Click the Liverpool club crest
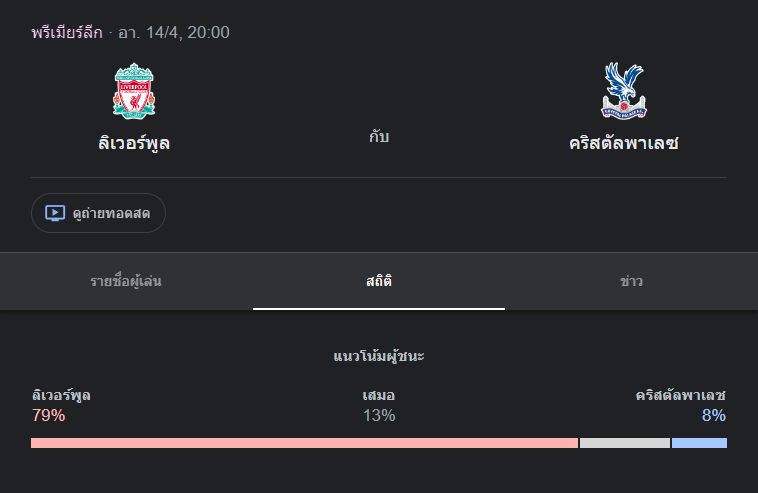The height and width of the screenshot is (493, 758). pos(134,92)
